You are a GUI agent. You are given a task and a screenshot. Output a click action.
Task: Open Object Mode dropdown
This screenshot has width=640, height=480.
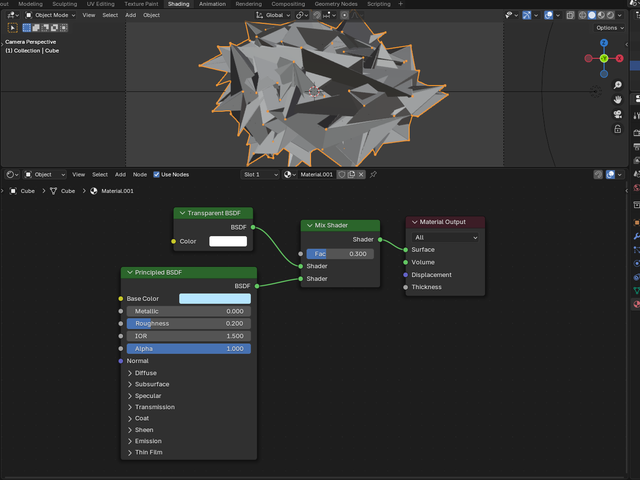(x=50, y=15)
